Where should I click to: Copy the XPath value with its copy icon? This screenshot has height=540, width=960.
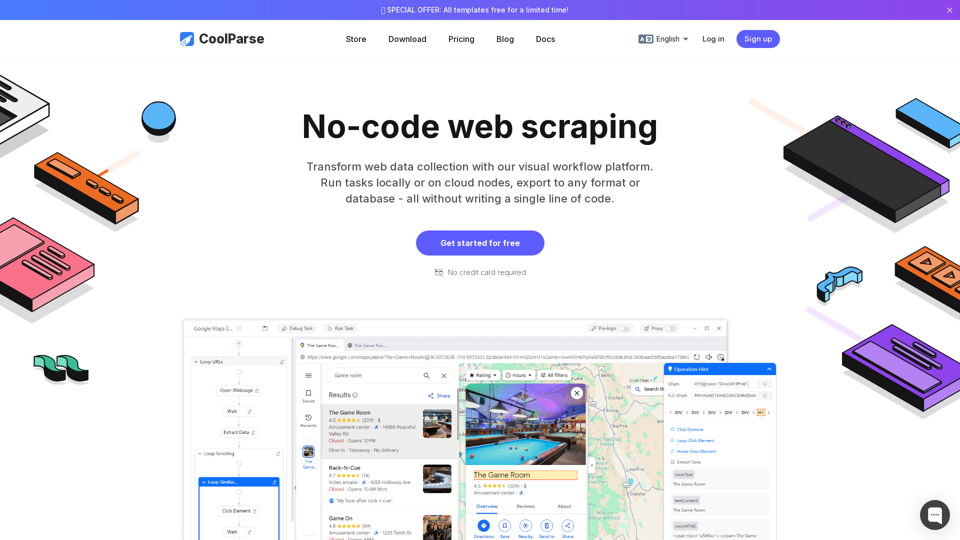[765, 384]
